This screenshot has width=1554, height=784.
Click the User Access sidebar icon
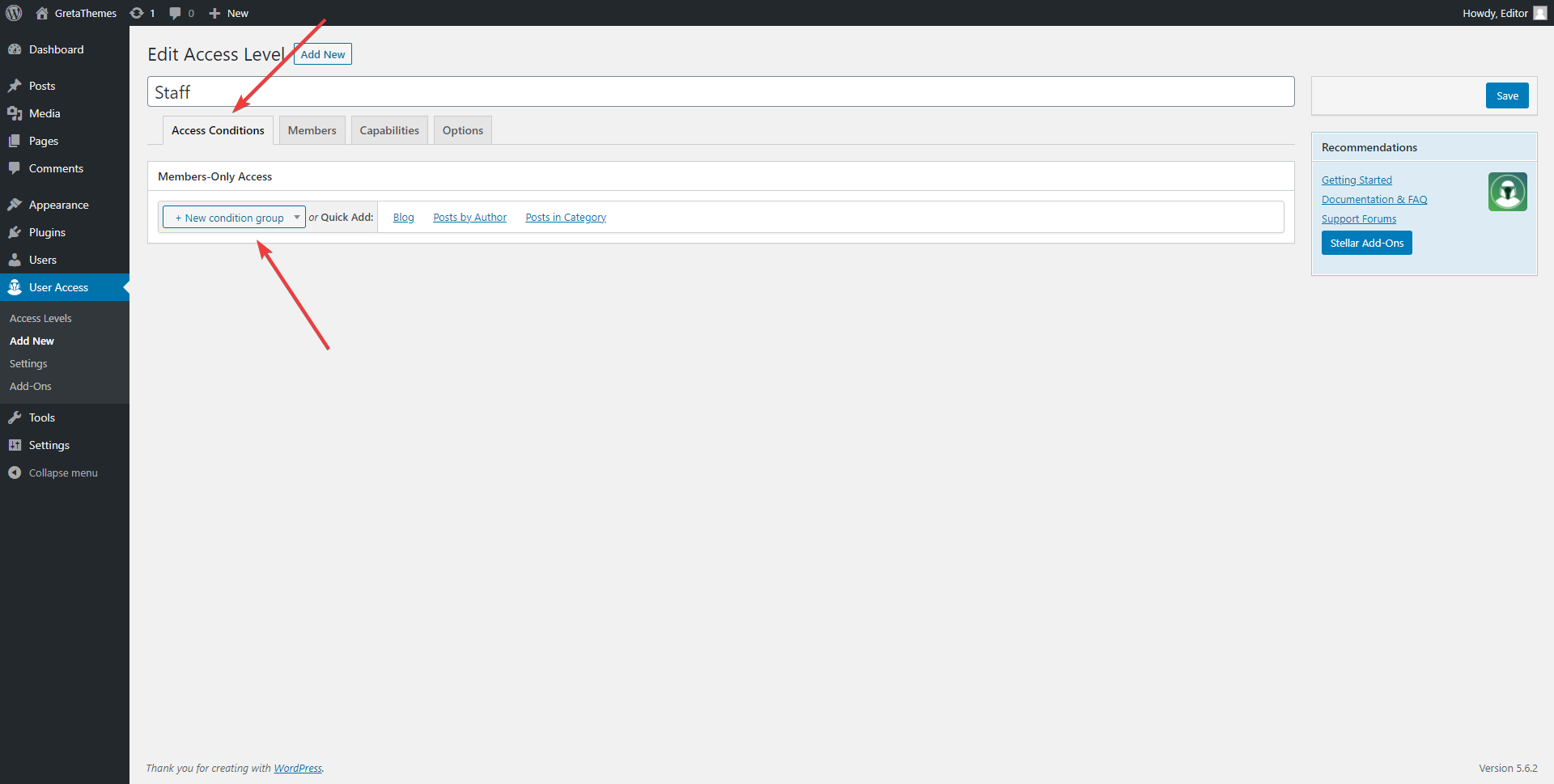coord(15,287)
